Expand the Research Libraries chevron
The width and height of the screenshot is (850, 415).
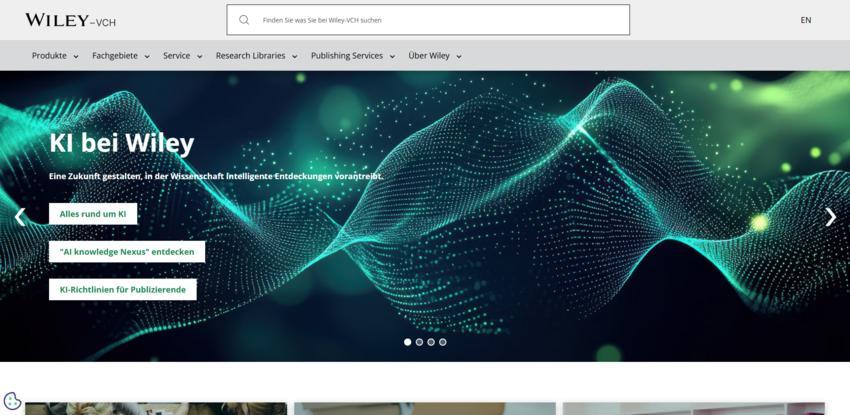tap(295, 56)
